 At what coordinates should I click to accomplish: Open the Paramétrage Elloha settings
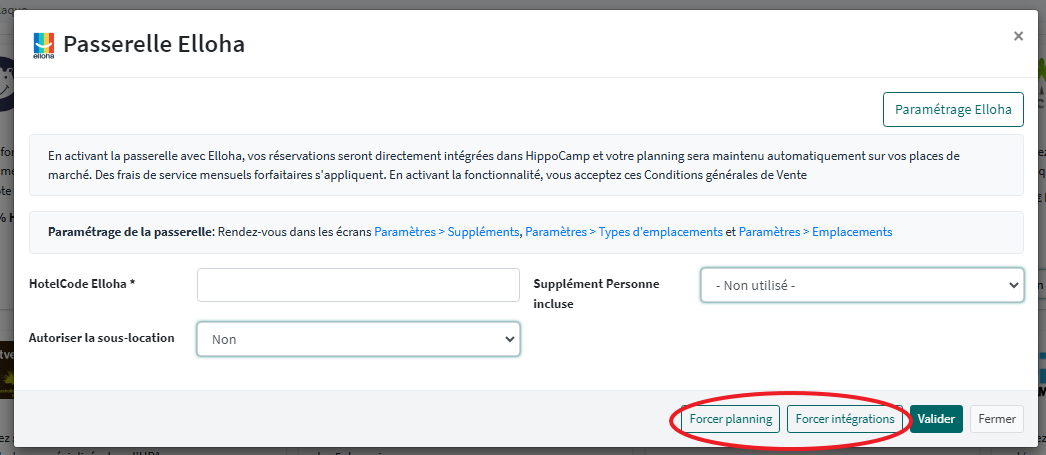[x=952, y=109]
